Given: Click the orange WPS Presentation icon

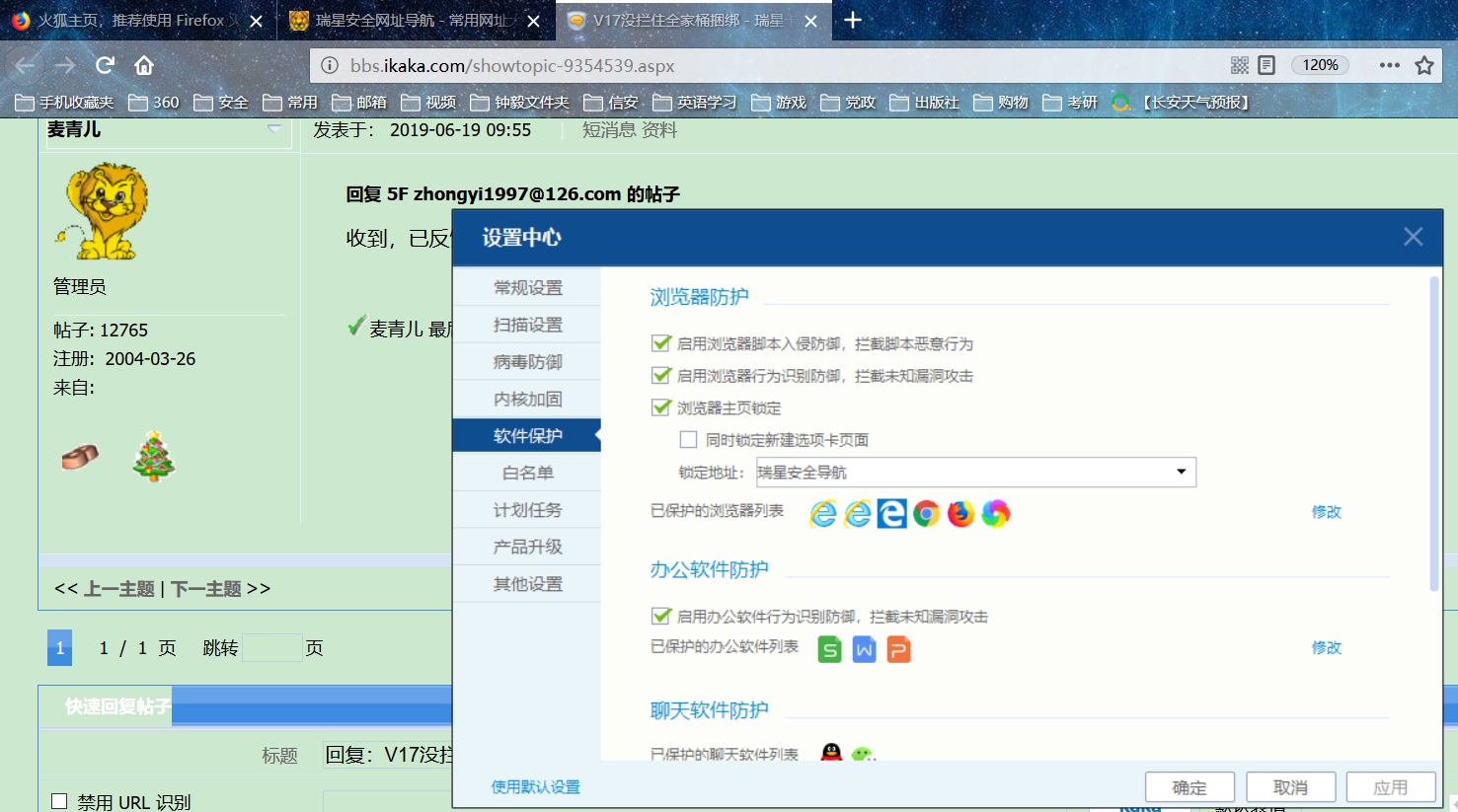Looking at the screenshot, I should [x=898, y=649].
